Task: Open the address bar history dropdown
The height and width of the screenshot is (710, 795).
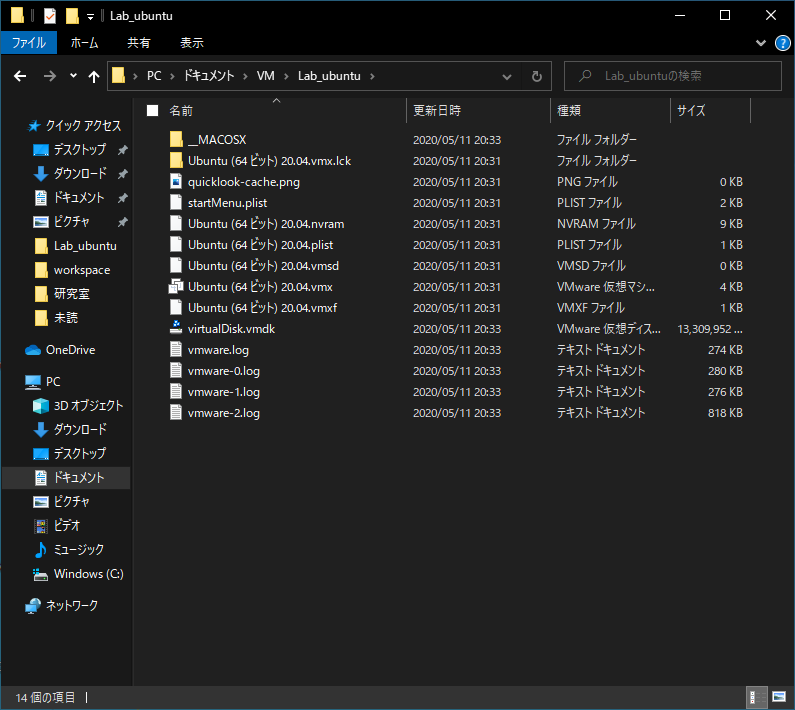Action: (x=508, y=76)
